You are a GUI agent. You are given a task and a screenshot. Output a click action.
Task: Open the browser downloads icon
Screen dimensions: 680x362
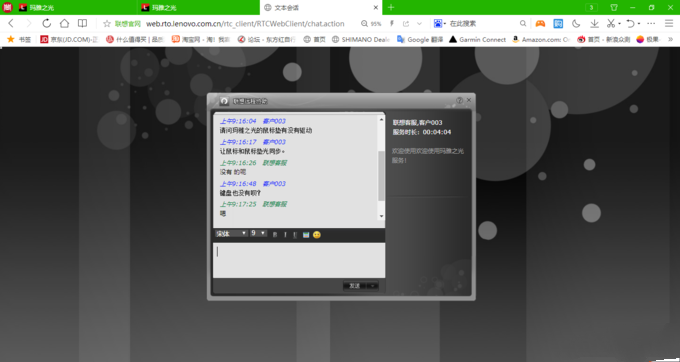[594, 23]
